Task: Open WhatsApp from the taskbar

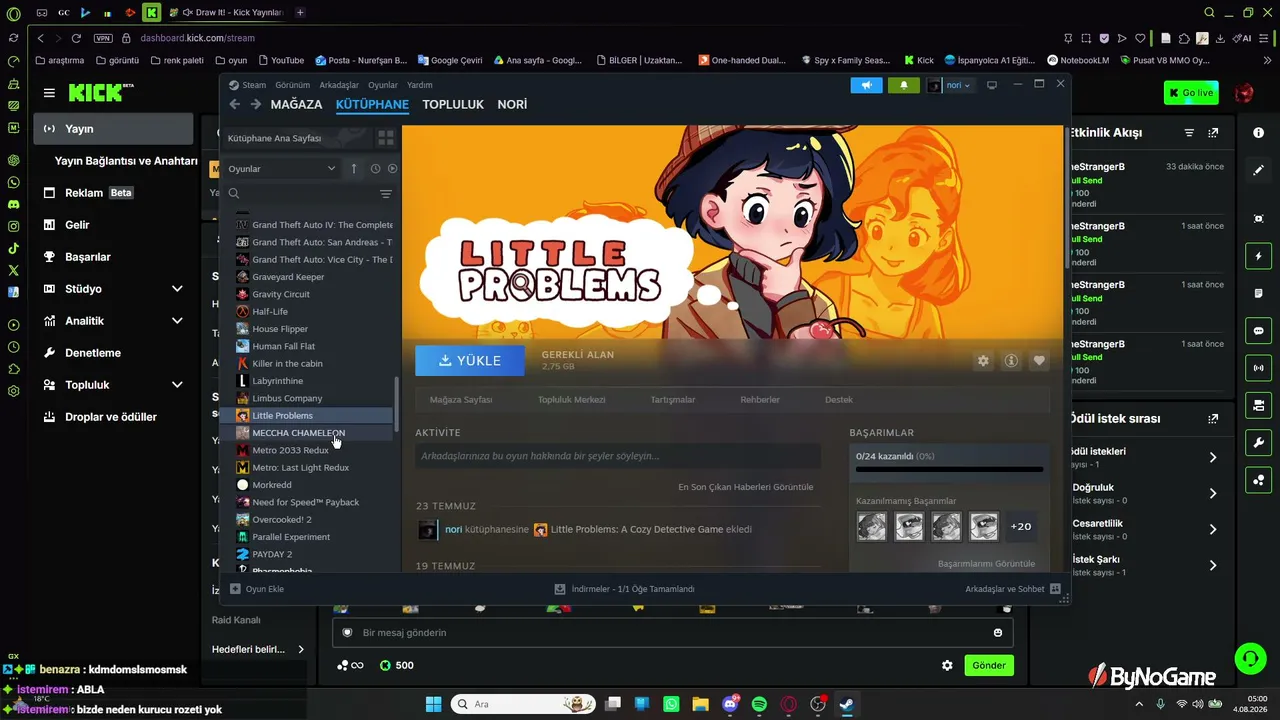Action: click(x=671, y=704)
